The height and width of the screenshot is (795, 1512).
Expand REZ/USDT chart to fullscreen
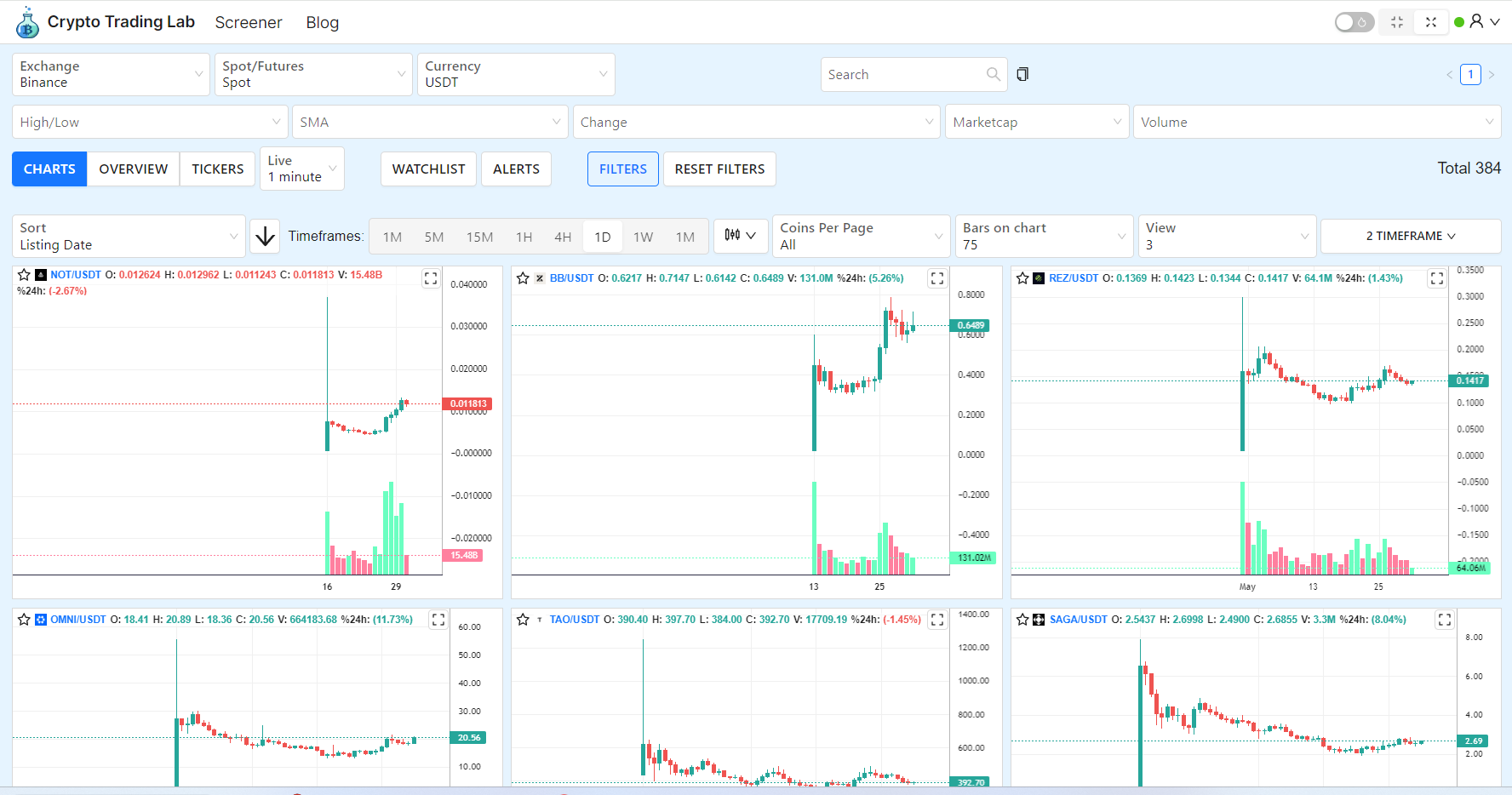(1437, 278)
